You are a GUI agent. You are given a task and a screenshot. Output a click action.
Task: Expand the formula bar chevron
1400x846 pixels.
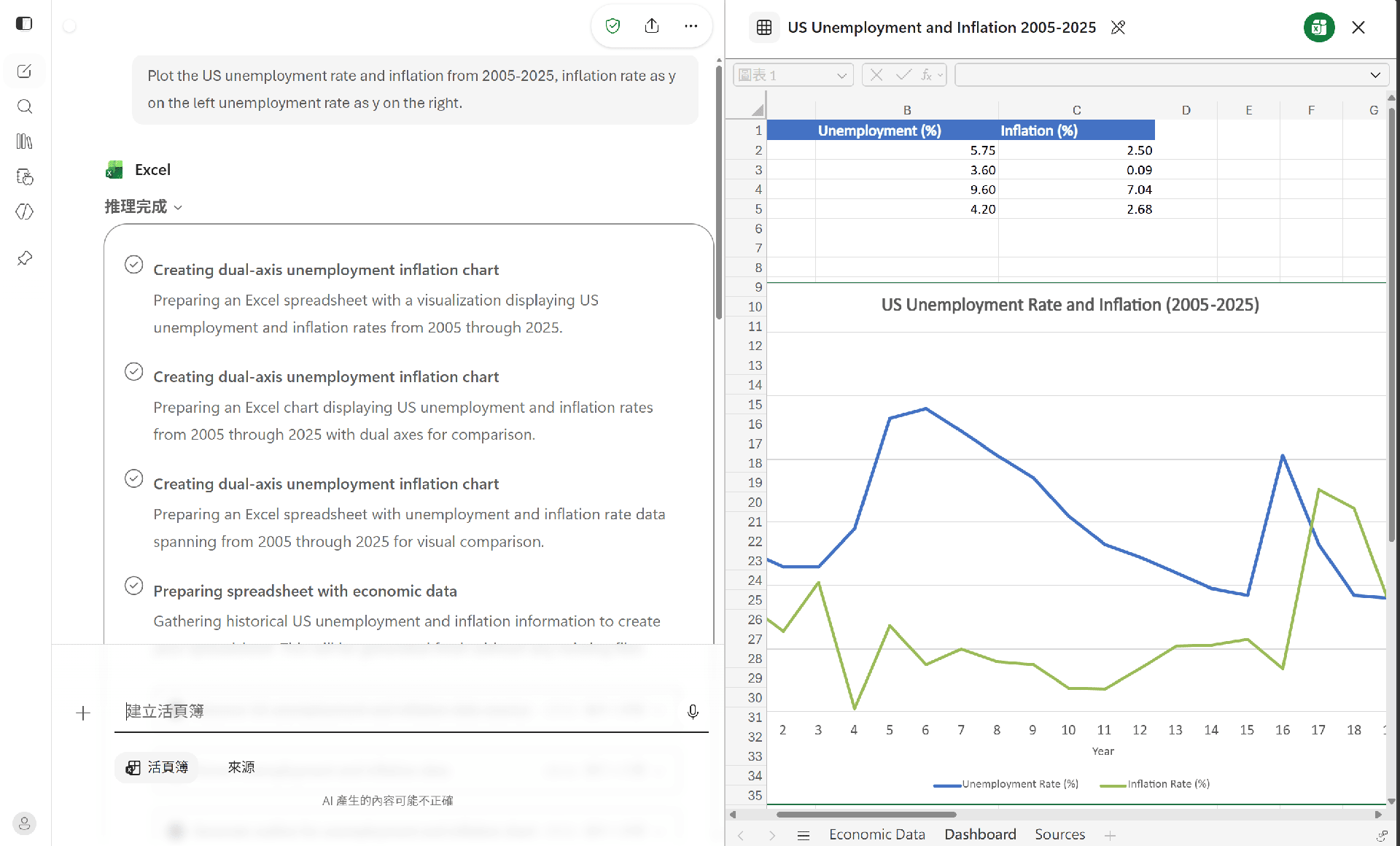(1374, 75)
